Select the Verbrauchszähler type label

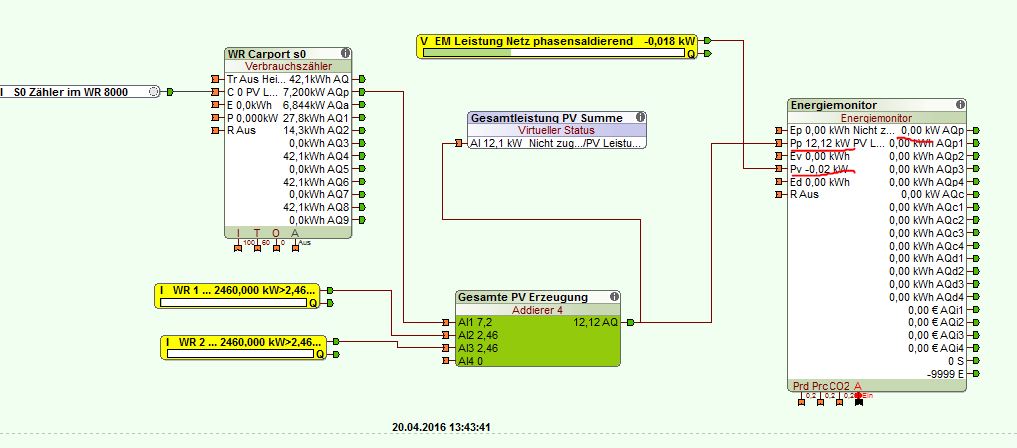289,66
